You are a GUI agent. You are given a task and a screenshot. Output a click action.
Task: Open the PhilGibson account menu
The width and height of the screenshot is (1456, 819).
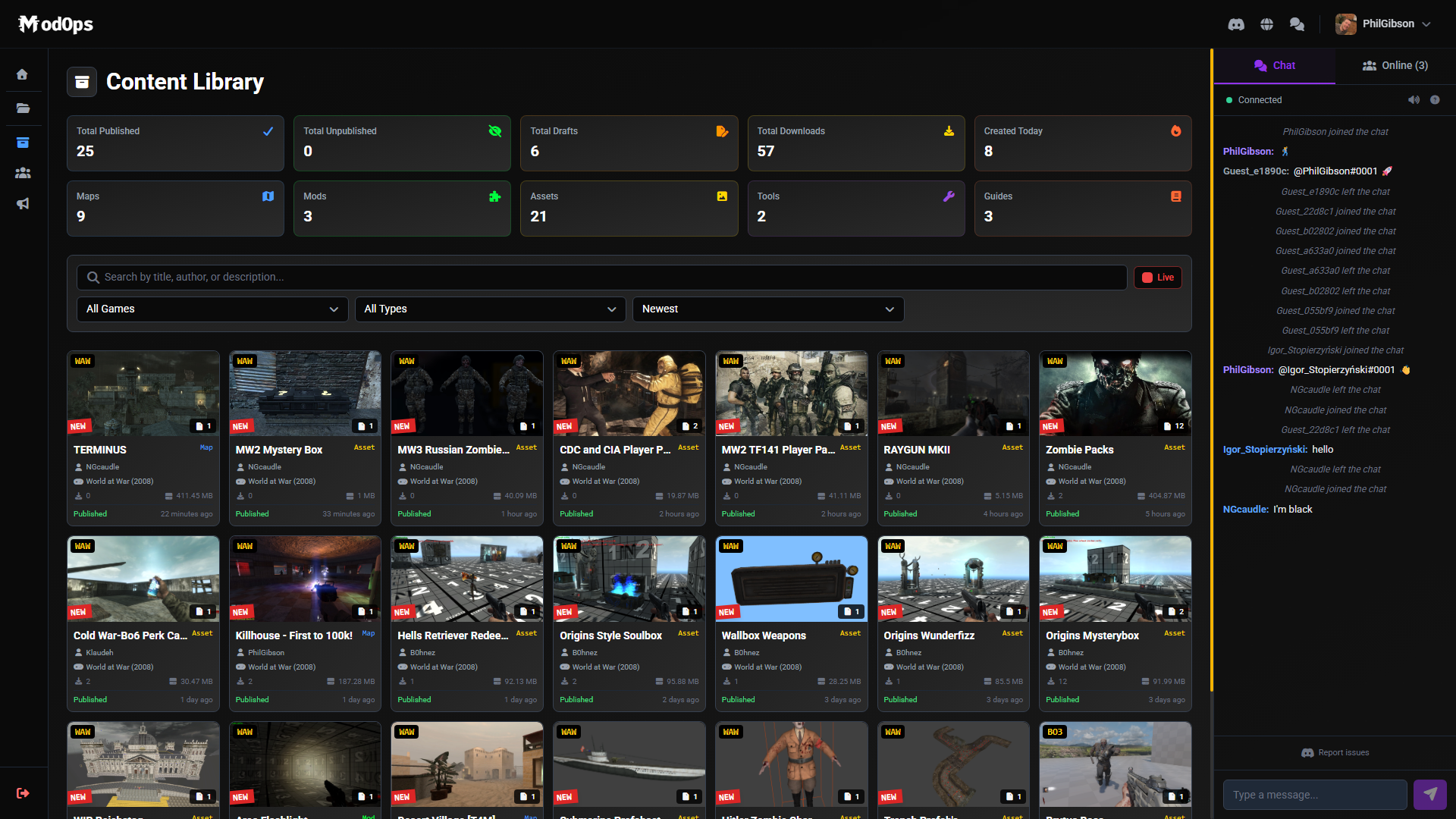click(x=1382, y=24)
